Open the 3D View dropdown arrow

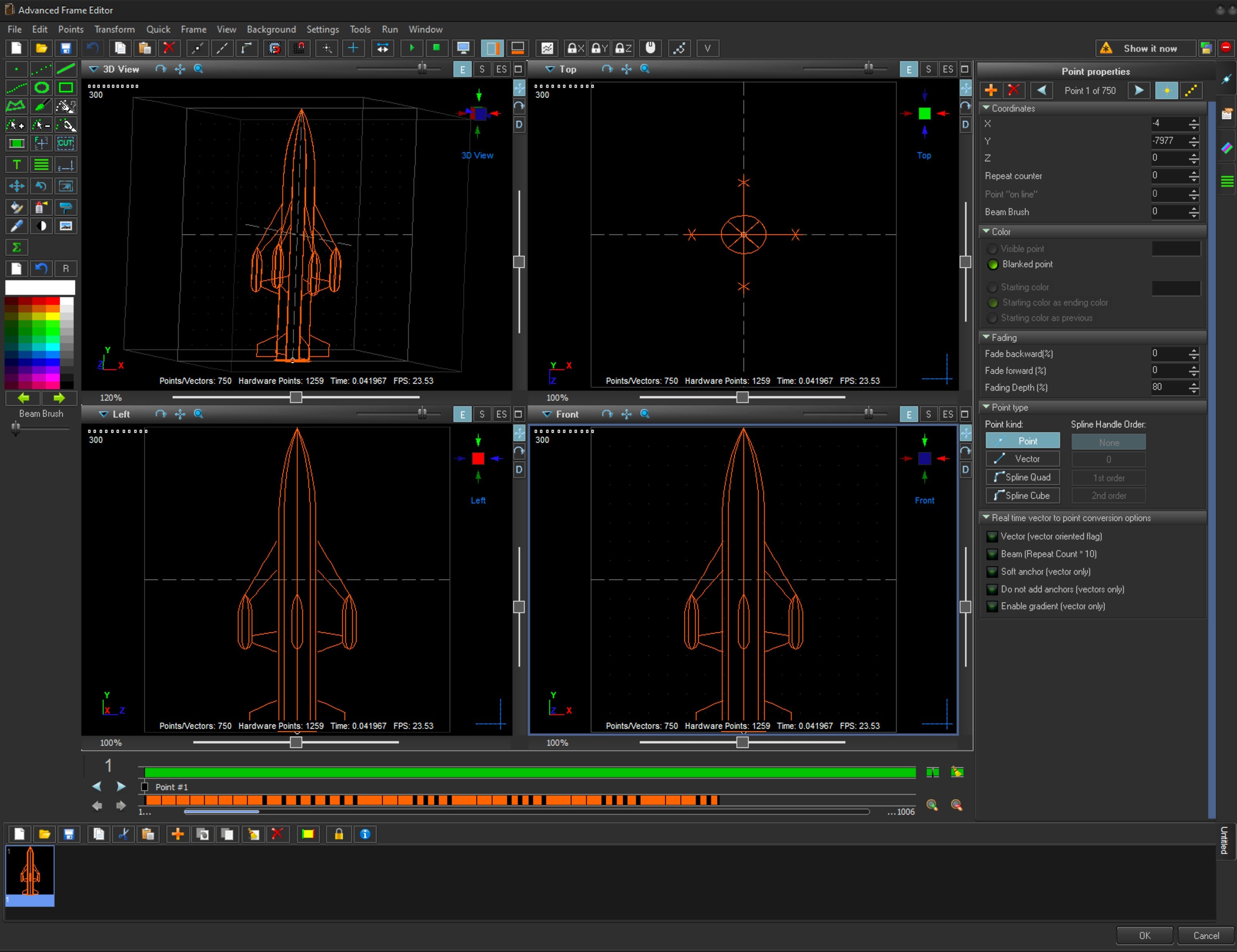coord(94,69)
